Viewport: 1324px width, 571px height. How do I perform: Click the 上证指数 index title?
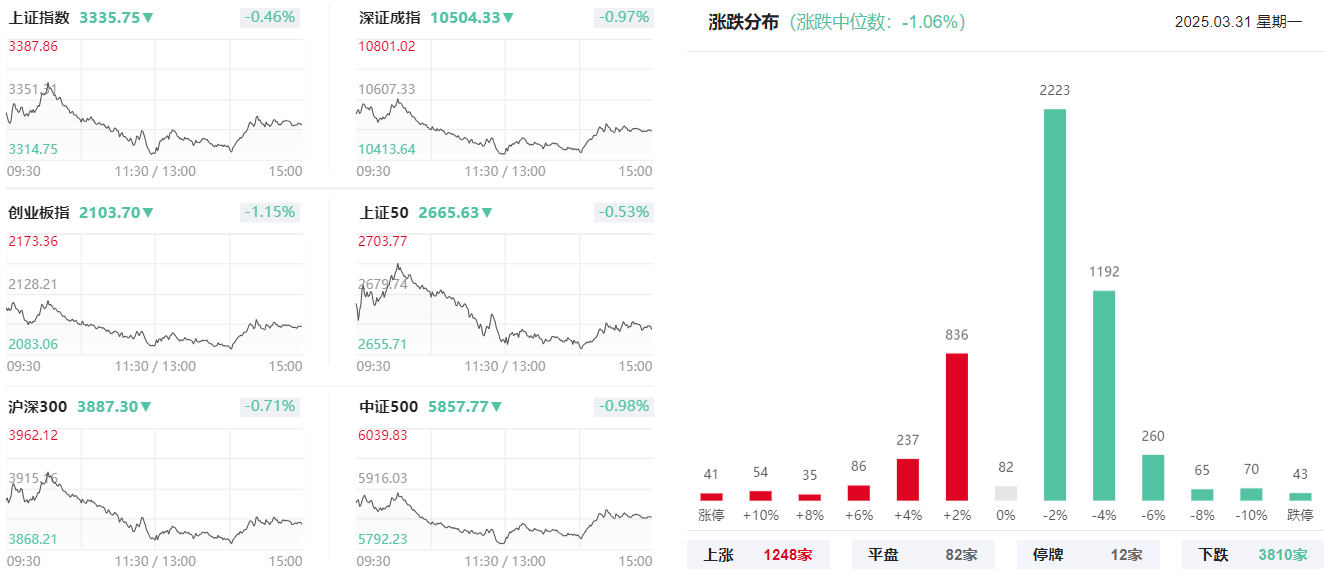(x=39, y=17)
